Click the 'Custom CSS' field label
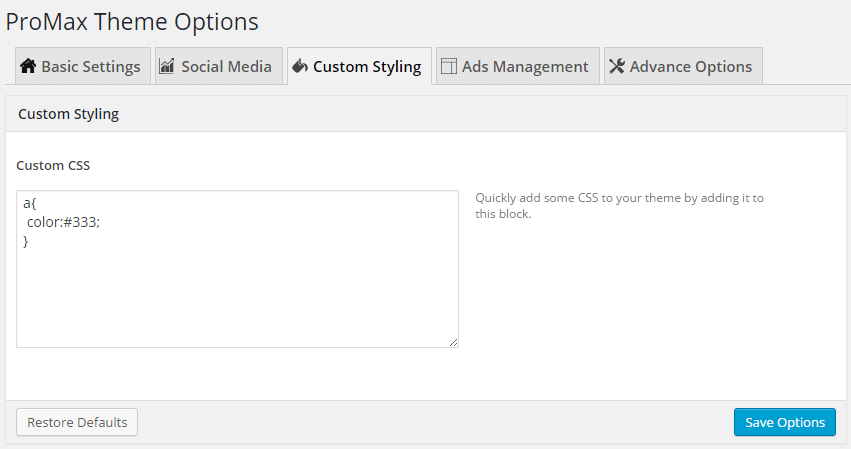Image resolution: width=851 pixels, height=449 pixels. (53, 166)
